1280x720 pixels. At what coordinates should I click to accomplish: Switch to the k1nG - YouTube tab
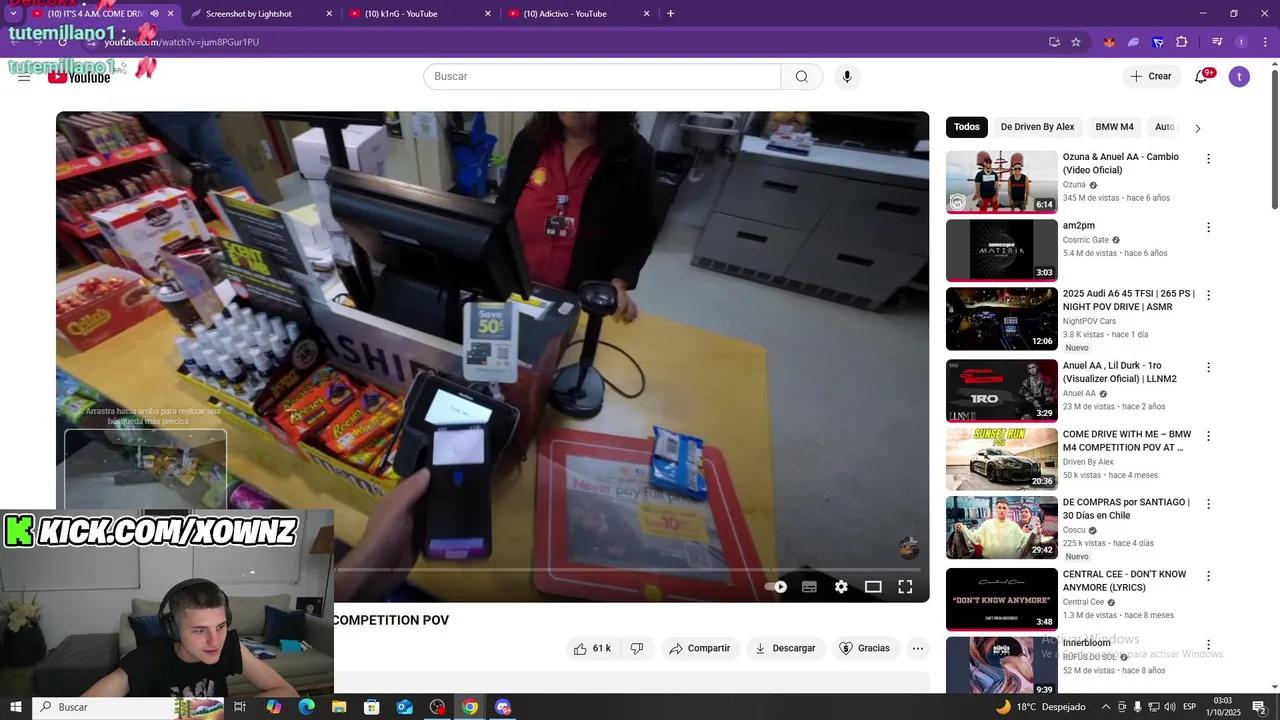[421, 14]
